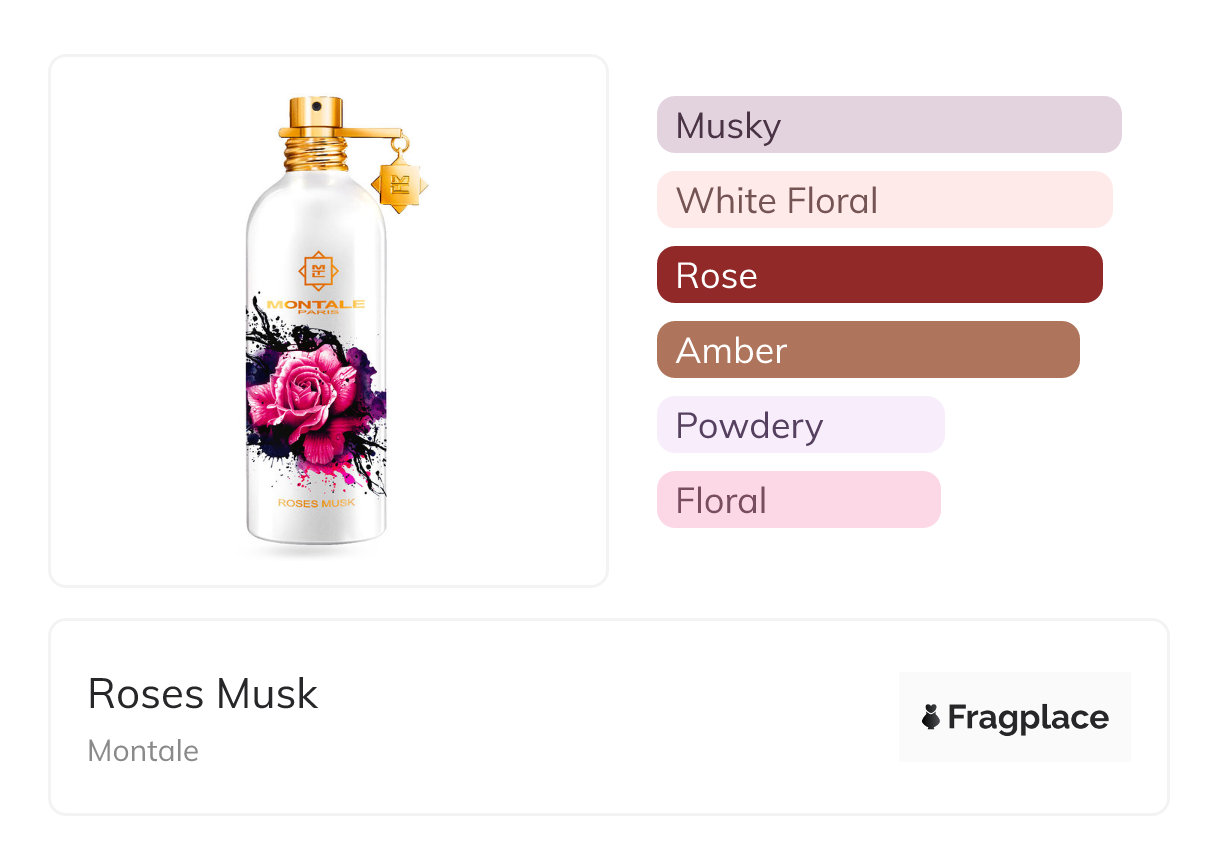
Task: Open the Montale brand link
Action: point(143,751)
